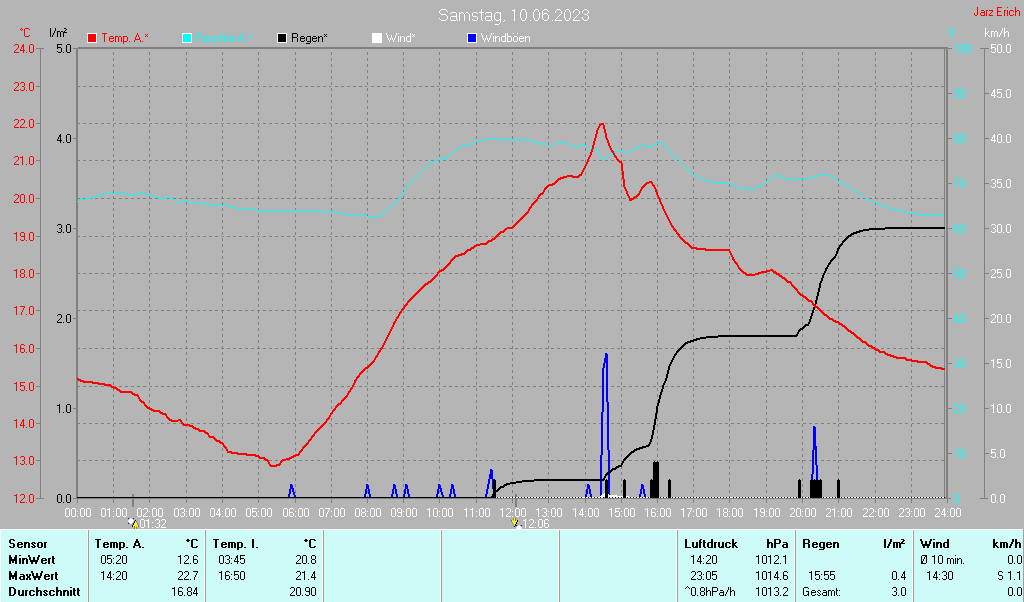This screenshot has width=1024, height=602.
Task: Click the Gesamt: rain total label
Action: point(822,592)
